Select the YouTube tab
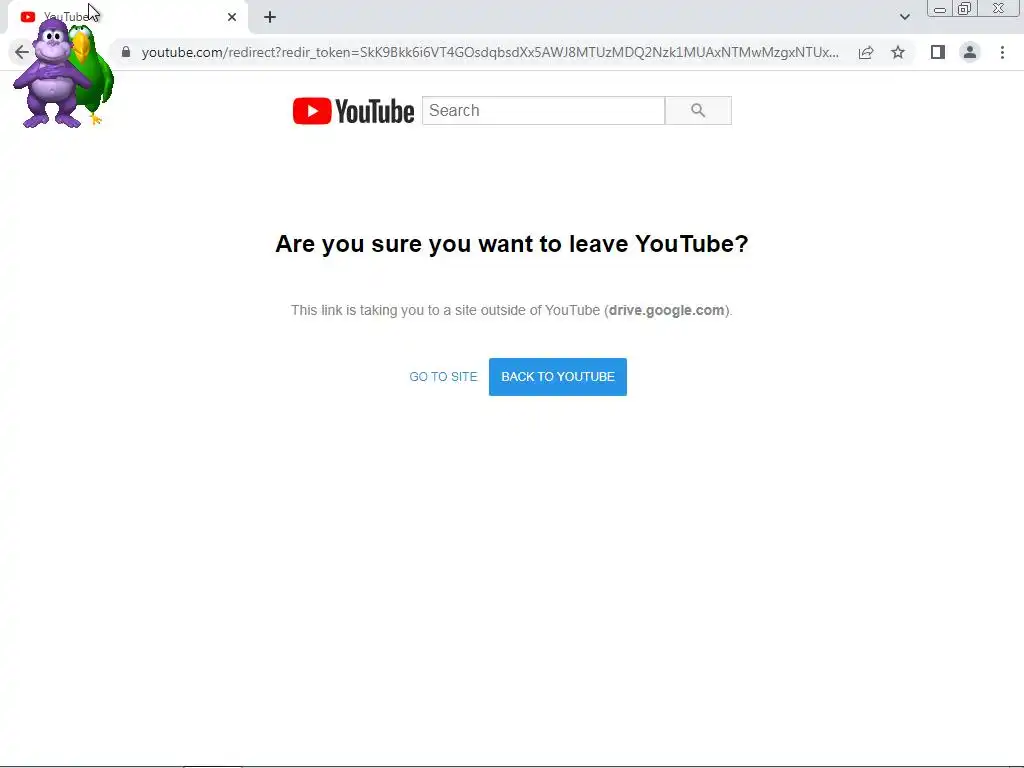Viewport: 1024px width, 768px height. pyautogui.click(x=127, y=17)
